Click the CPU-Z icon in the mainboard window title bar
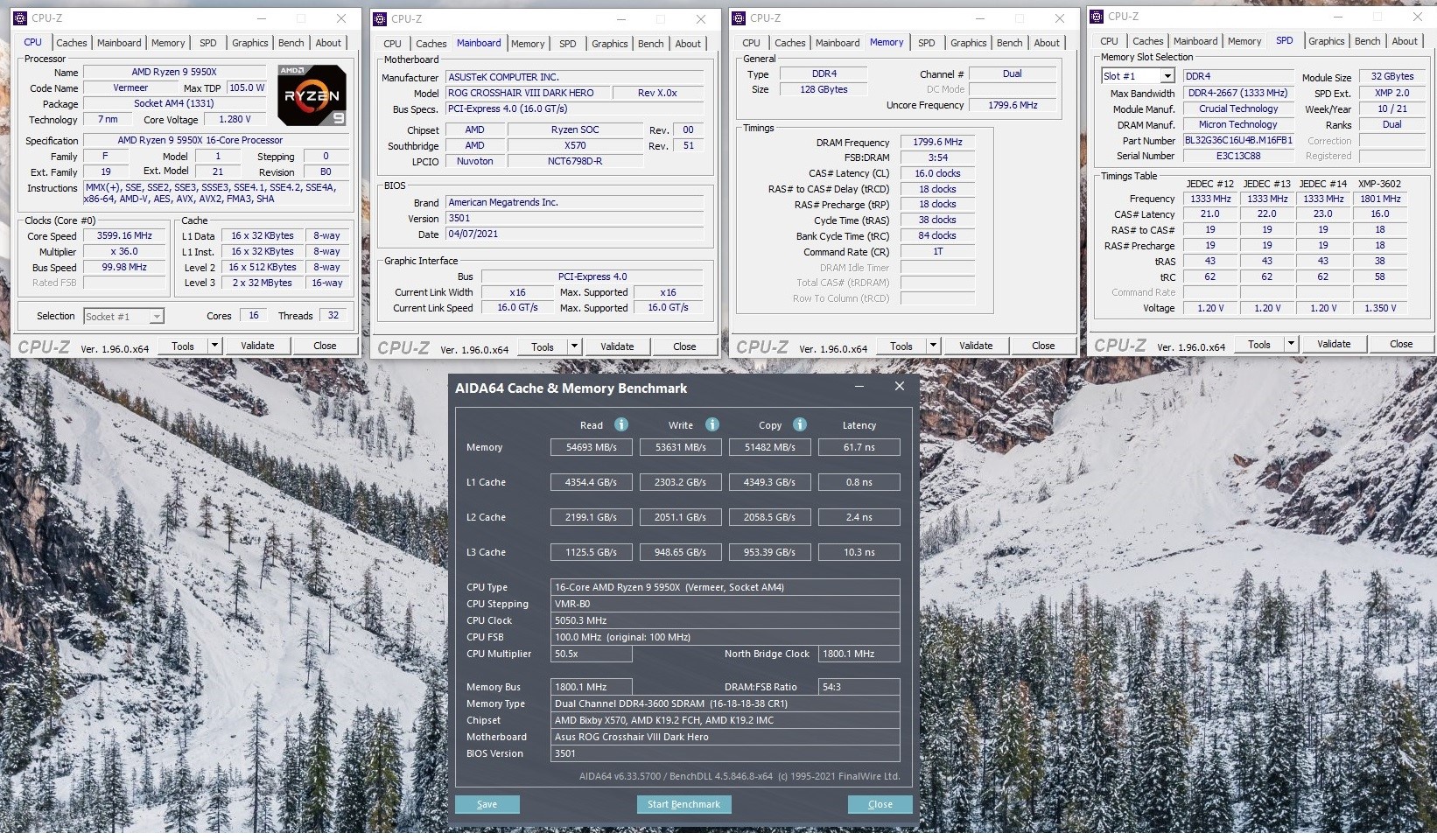The image size is (1437, 840). pos(380,18)
